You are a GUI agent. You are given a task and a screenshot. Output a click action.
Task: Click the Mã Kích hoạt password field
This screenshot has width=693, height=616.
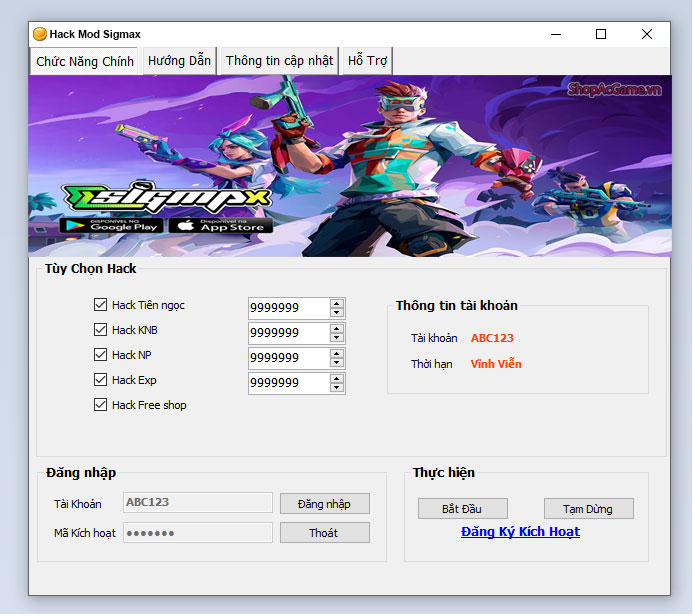(198, 532)
